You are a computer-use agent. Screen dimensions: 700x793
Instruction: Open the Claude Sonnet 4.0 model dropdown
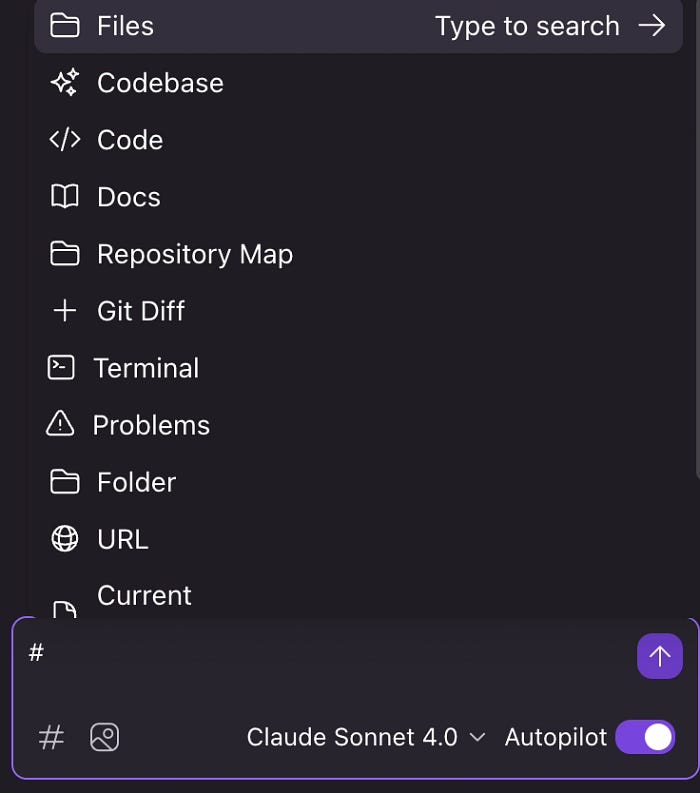coord(366,737)
